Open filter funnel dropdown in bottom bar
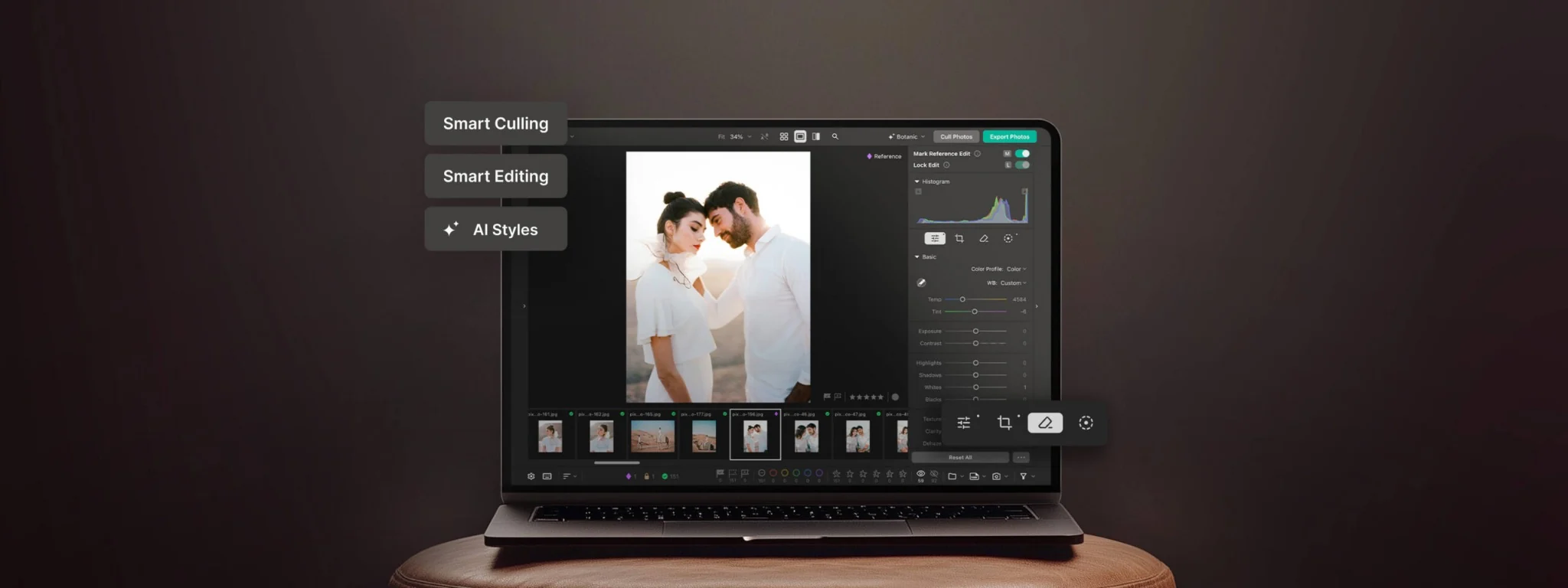1568x588 pixels. click(1027, 476)
